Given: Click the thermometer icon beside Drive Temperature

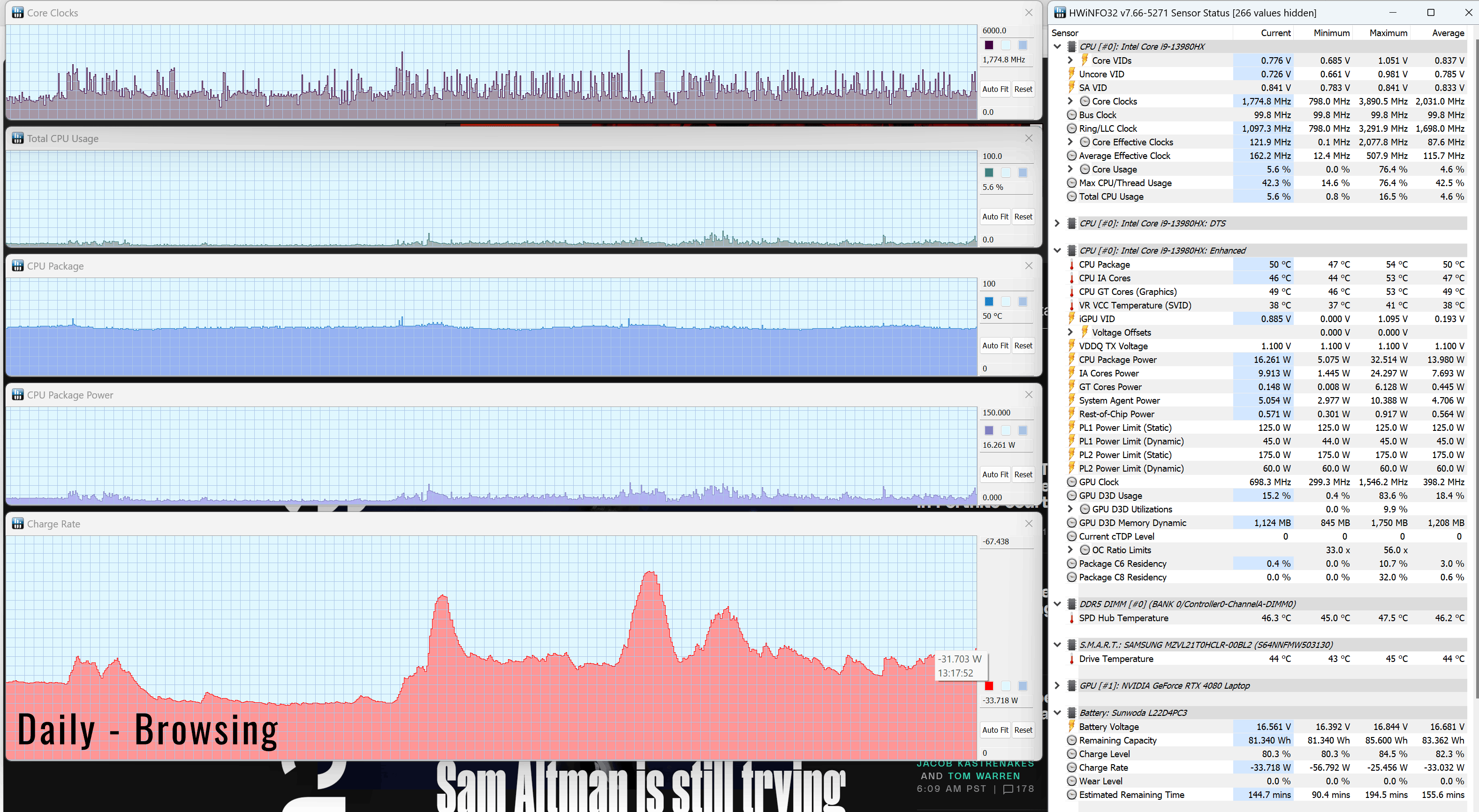Looking at the screenshot, I should [1071, 659].
